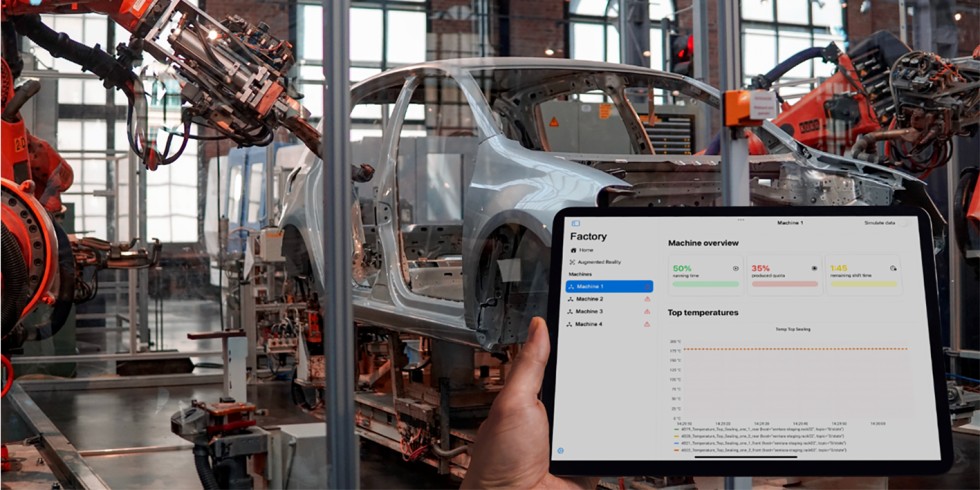Click warning icon next to Machine 3

point(647,311)
